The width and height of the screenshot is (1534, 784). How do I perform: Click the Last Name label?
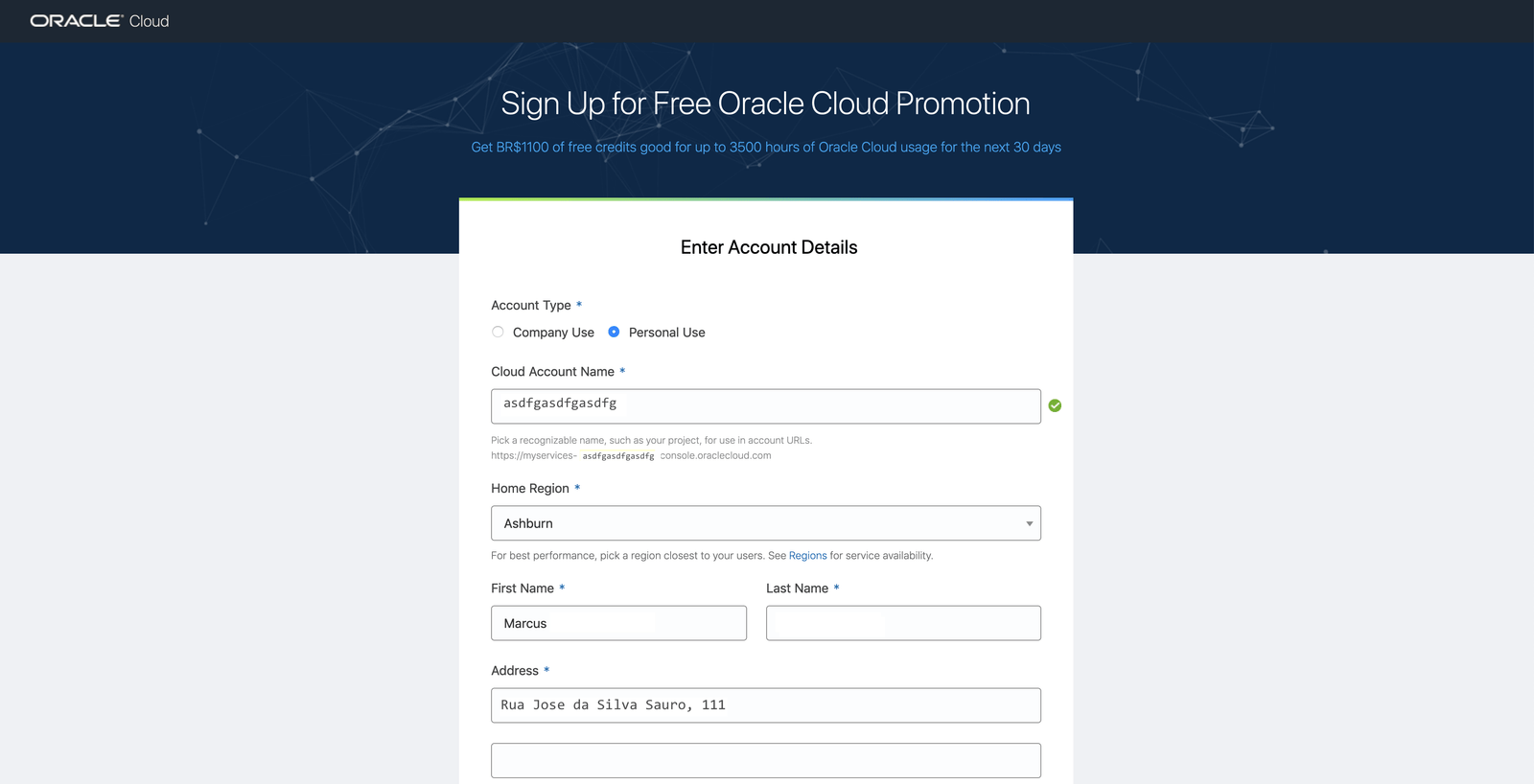point(797,588)
